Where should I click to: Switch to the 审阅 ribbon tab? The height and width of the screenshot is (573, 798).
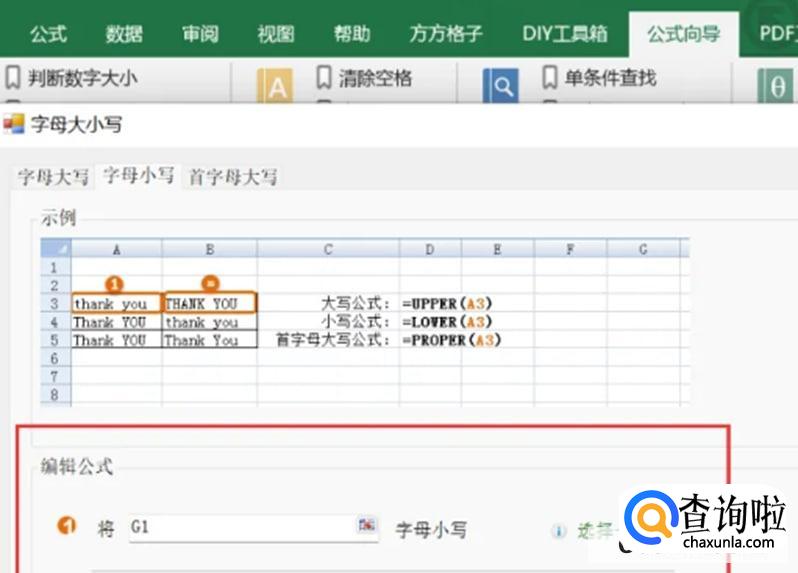[200, 34]
